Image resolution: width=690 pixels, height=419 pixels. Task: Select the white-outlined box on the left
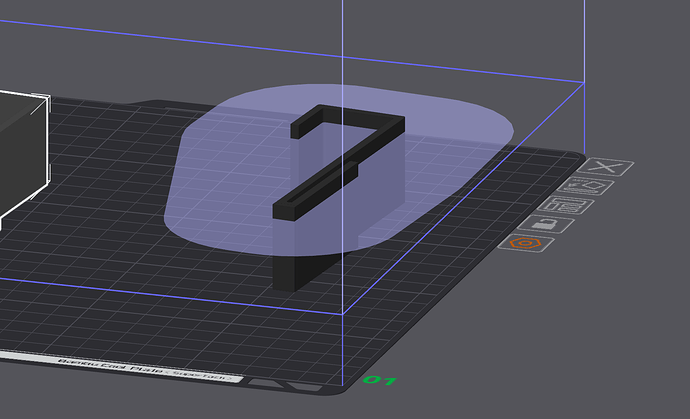click(24, 154)
